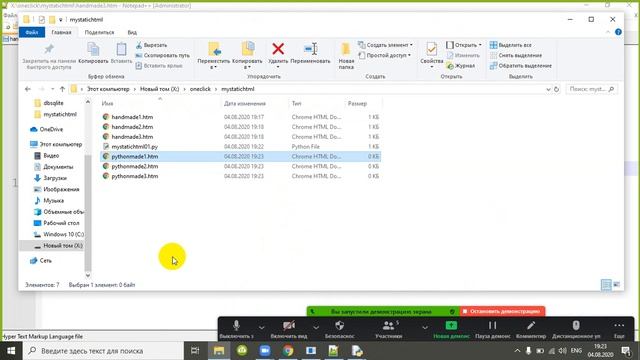Viewport: 640px width, 360px height.
Task: Open Свойства properties
Action: 431,55
